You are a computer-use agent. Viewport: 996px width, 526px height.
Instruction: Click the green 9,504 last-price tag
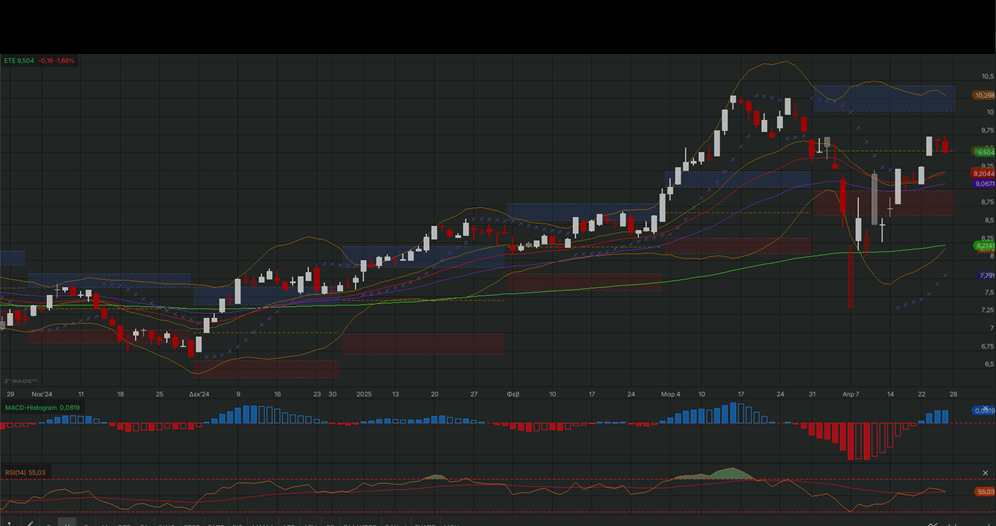(984, 152)
